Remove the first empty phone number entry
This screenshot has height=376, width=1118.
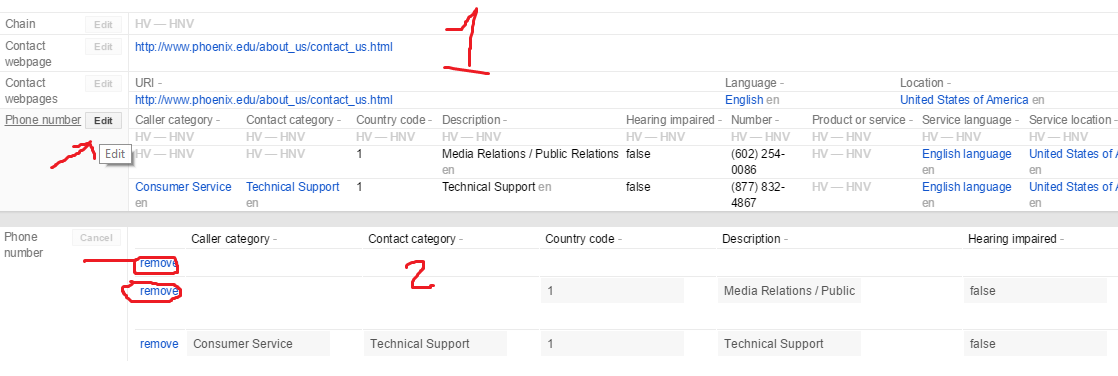point(159,263)
